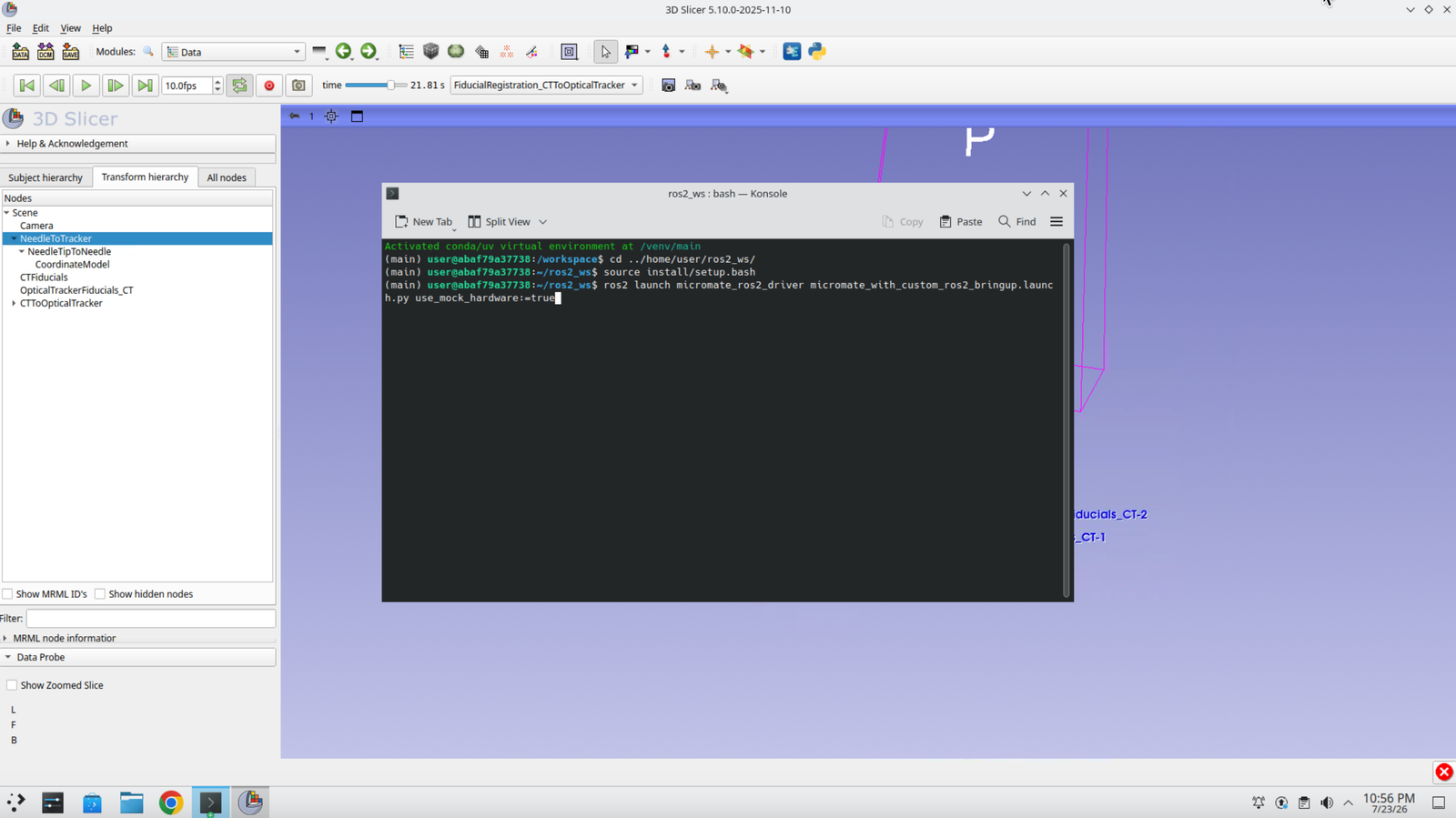Click the Extensions Manager icon

coord(792,52)
